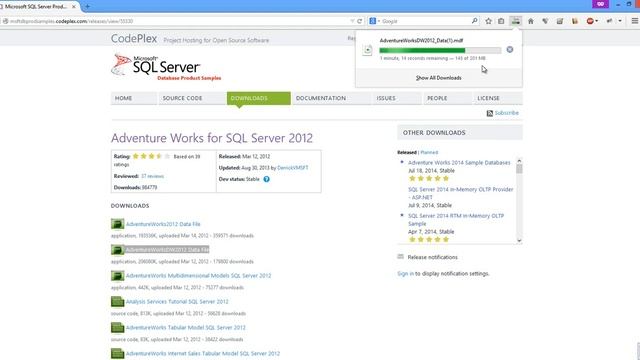Open the 37 reviews link
Screen dimensions: 640x360
tap(152, 176)
